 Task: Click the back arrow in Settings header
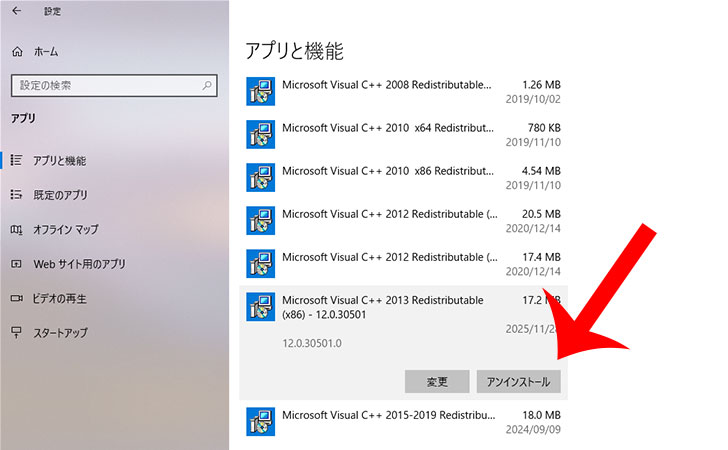[x=16, y=12]
